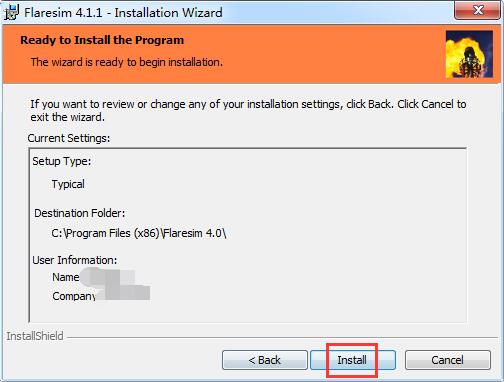Select the Destination Folder label
Screen dimensions: 504x382
tap(80, 213)
